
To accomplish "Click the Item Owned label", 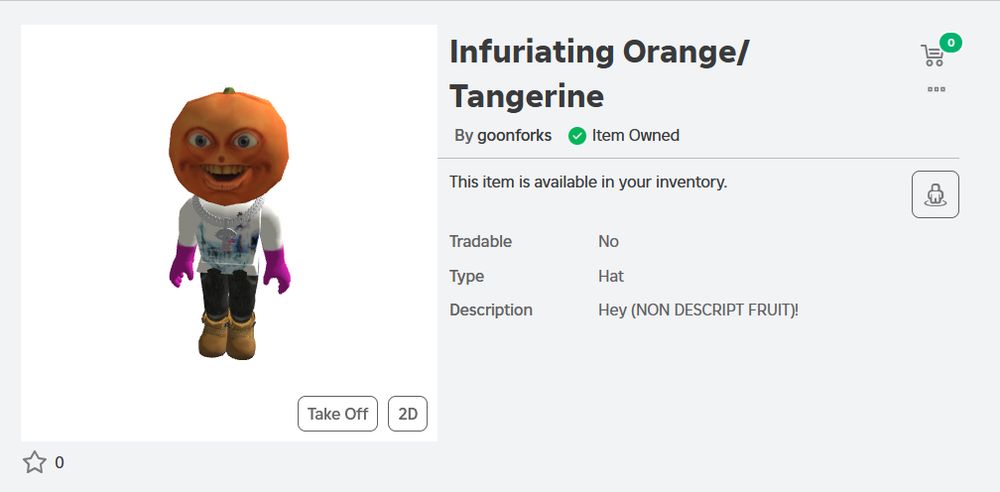I will pos(635,135).
